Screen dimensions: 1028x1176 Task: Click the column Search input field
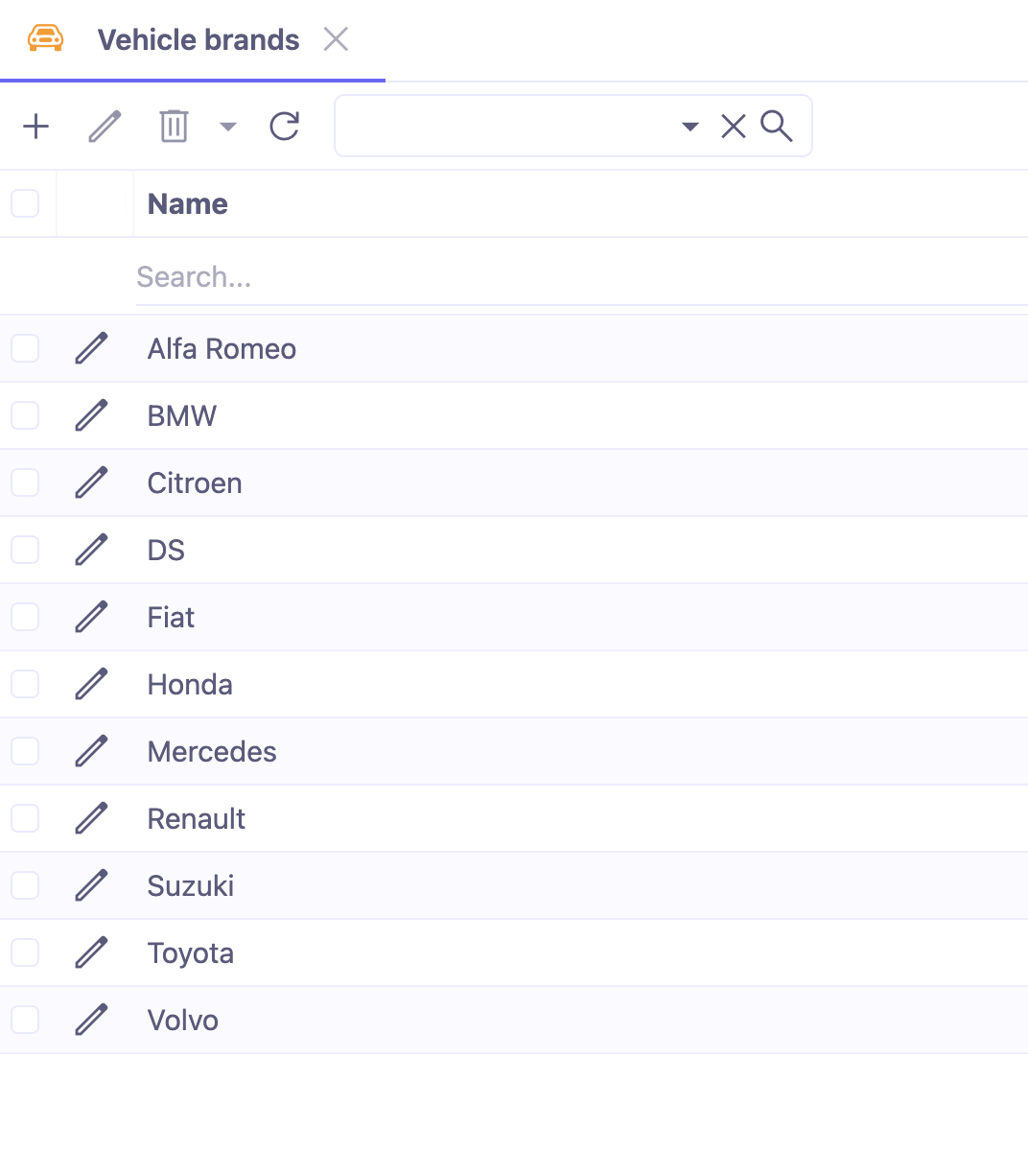[x=288, y=276]
